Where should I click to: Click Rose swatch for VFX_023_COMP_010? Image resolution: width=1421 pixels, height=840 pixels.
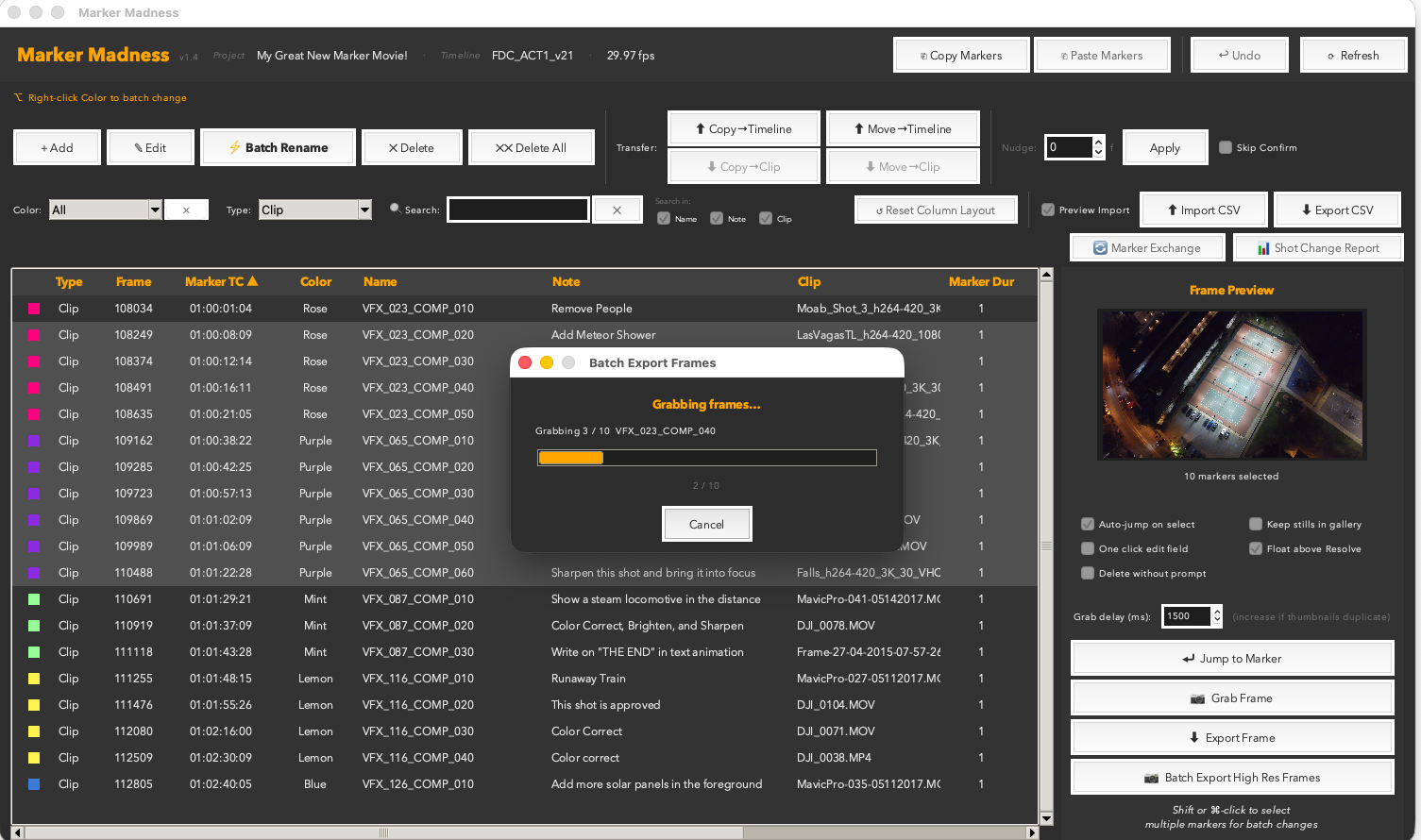[x=34, y=309]
